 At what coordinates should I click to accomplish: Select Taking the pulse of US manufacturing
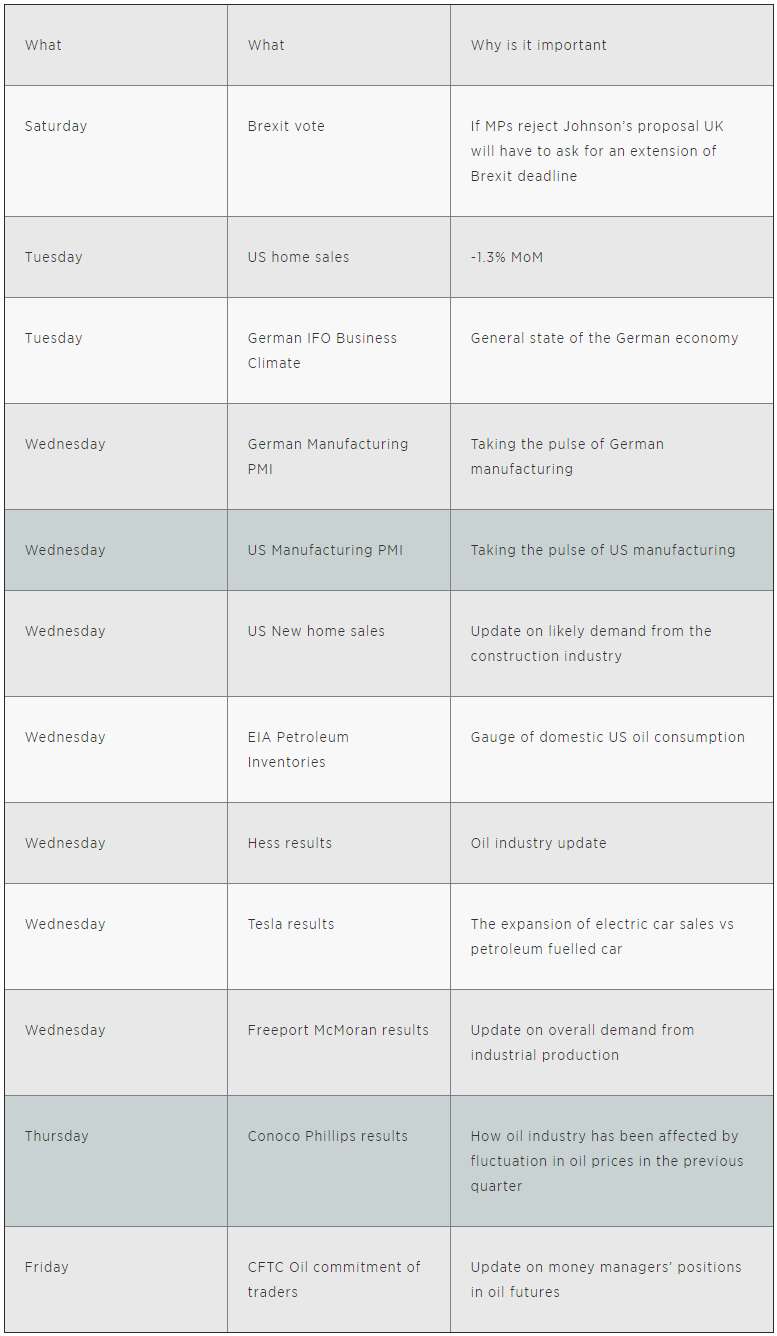click(x=603, y=550)
